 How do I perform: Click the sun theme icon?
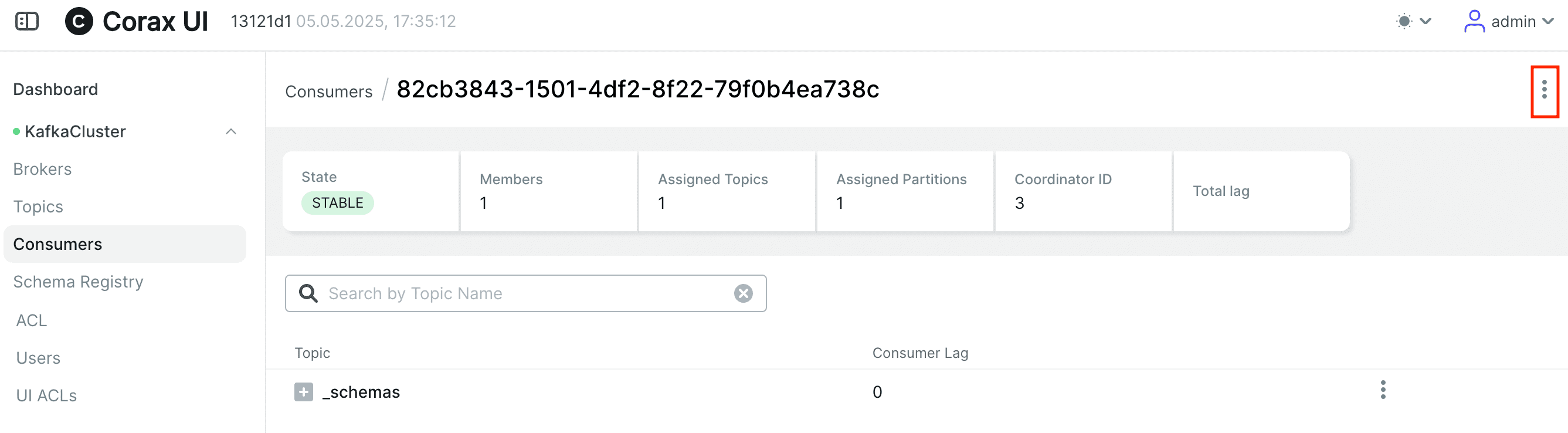(1404, 21)
